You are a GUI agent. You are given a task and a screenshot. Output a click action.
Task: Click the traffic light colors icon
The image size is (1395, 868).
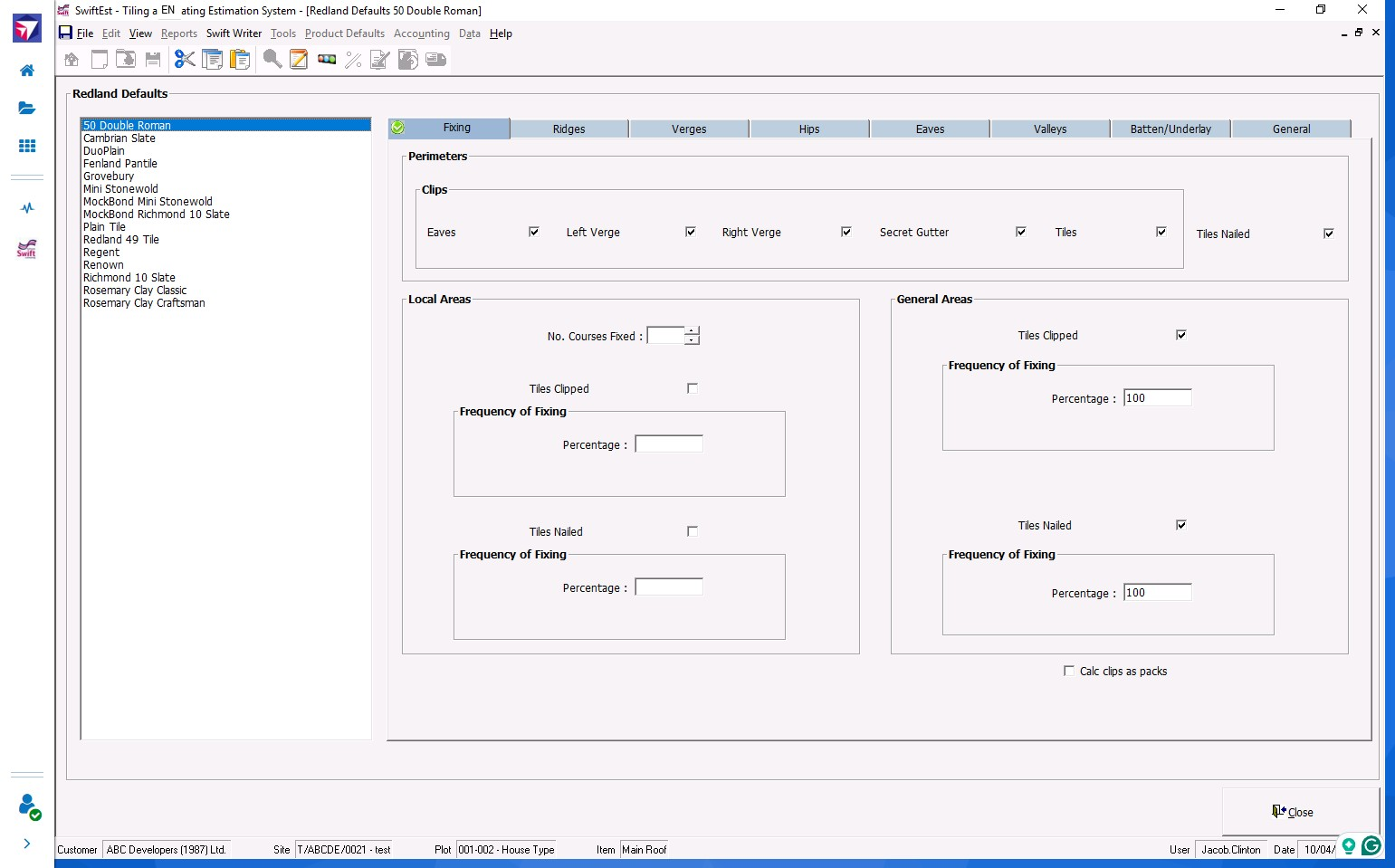pos(327,60)
